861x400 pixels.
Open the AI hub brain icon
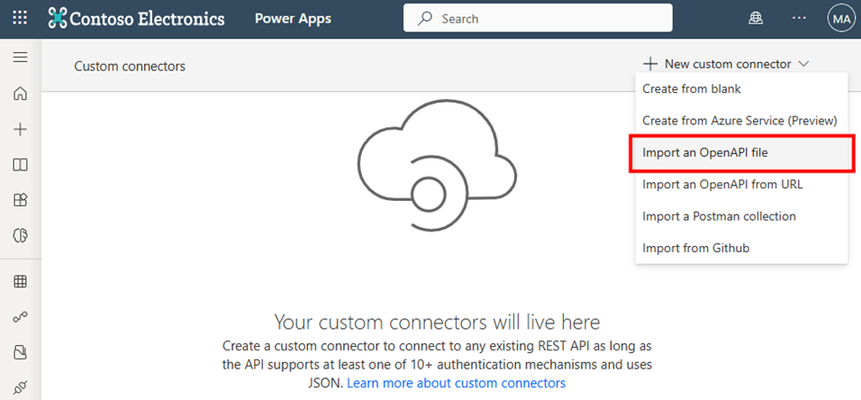pyautogui.click(x=20, y=235)
